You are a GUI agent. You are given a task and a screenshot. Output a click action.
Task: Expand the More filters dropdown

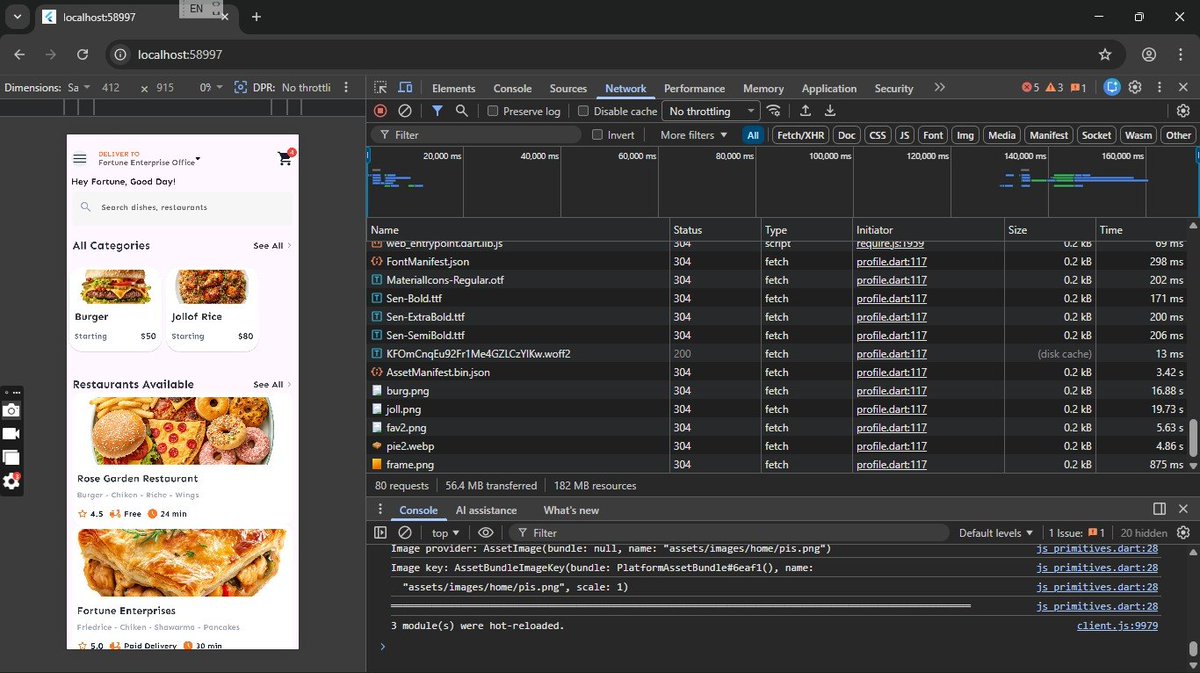(x=693, y=135)
